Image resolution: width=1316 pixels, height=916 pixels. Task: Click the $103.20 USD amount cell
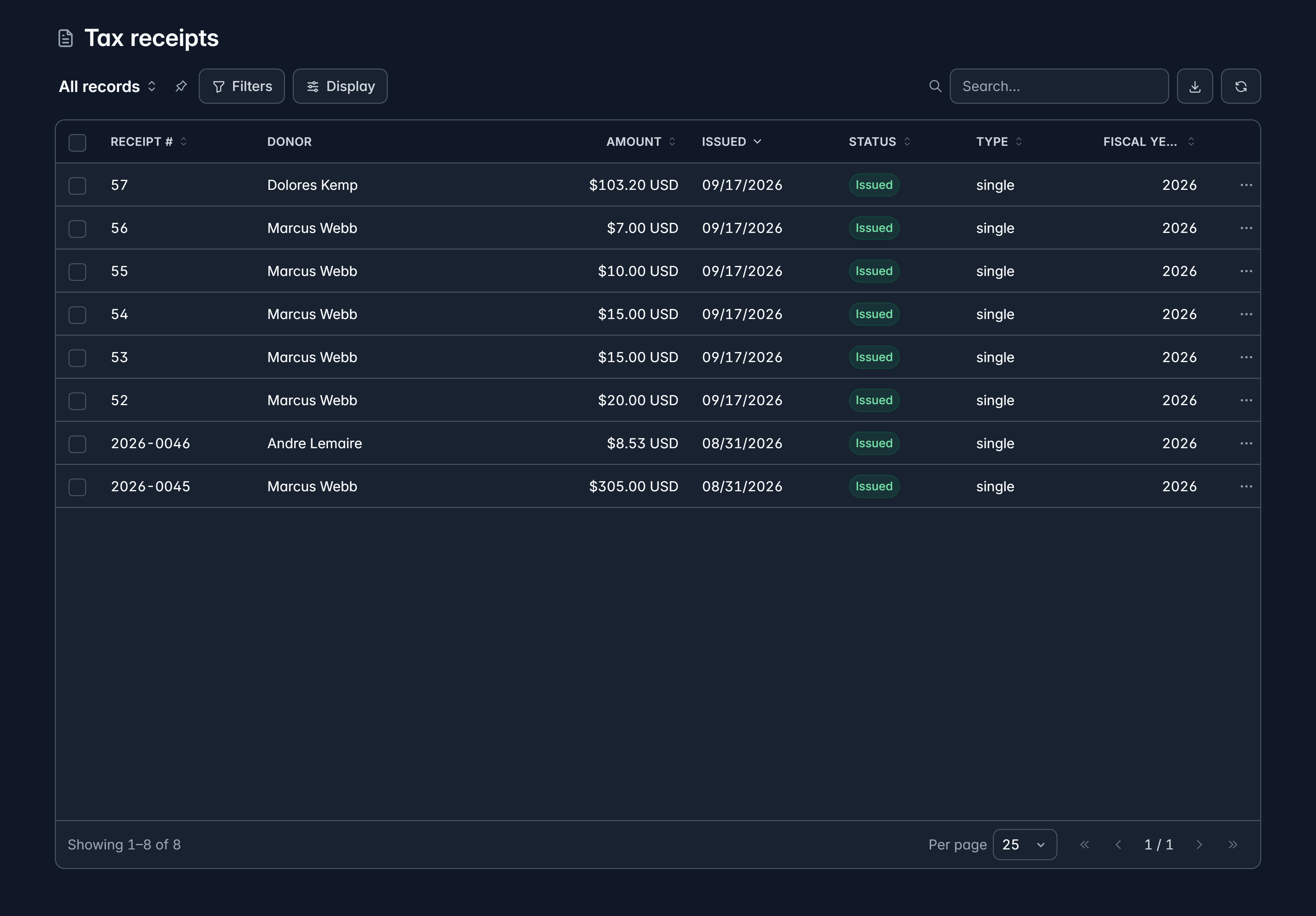pyautogui.click(x=633, y=185)
